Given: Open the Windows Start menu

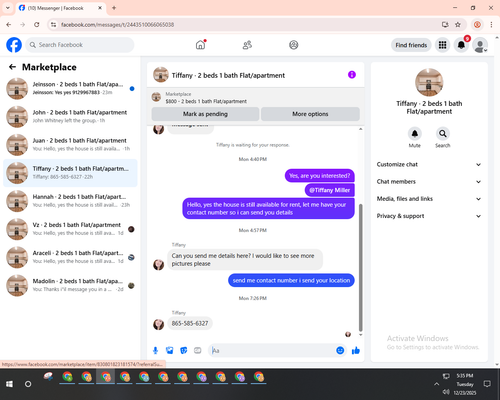Looking at the screenshot, I should coord(9,384).
